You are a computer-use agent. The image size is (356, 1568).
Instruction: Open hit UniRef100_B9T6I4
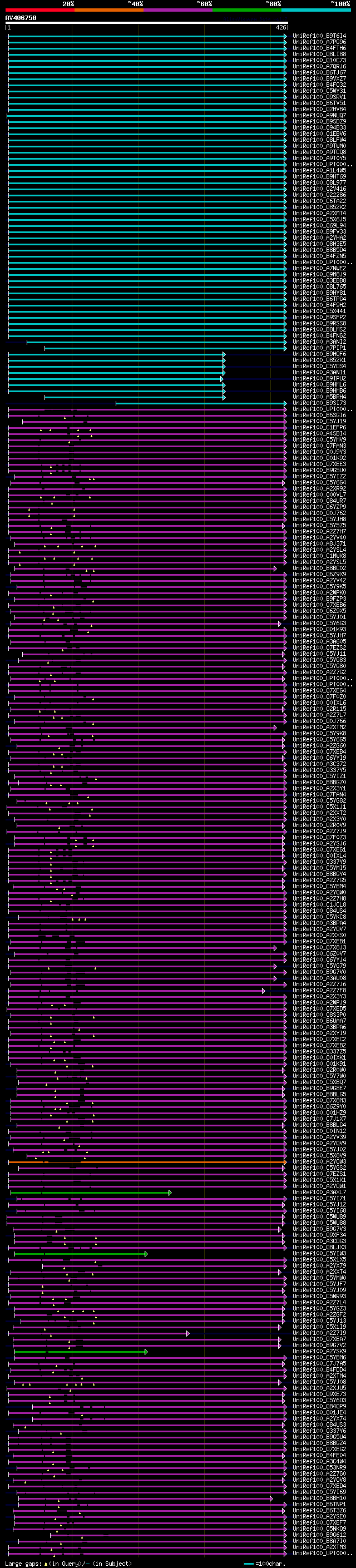click(x=319, y=36)
